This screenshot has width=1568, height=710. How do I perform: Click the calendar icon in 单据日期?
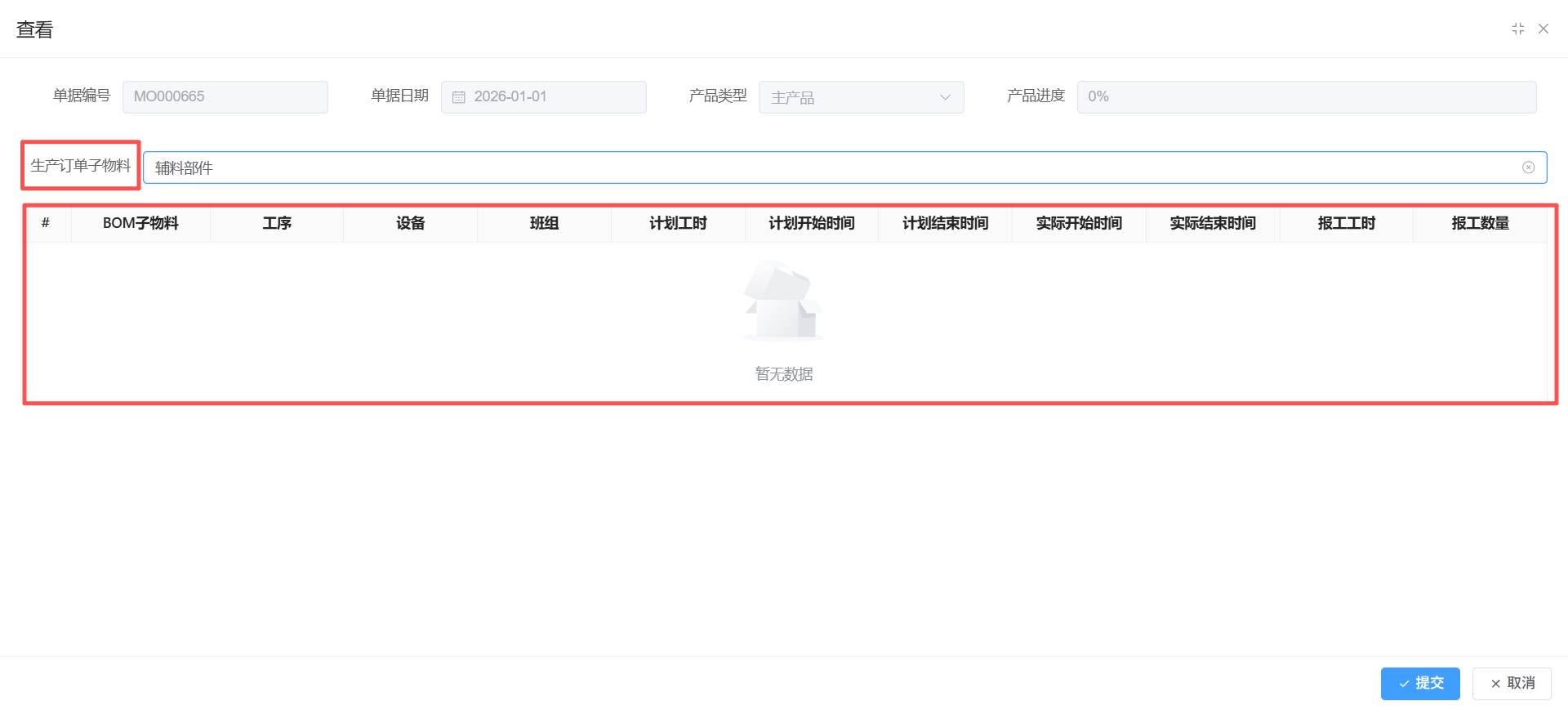(x=459, y=97)
